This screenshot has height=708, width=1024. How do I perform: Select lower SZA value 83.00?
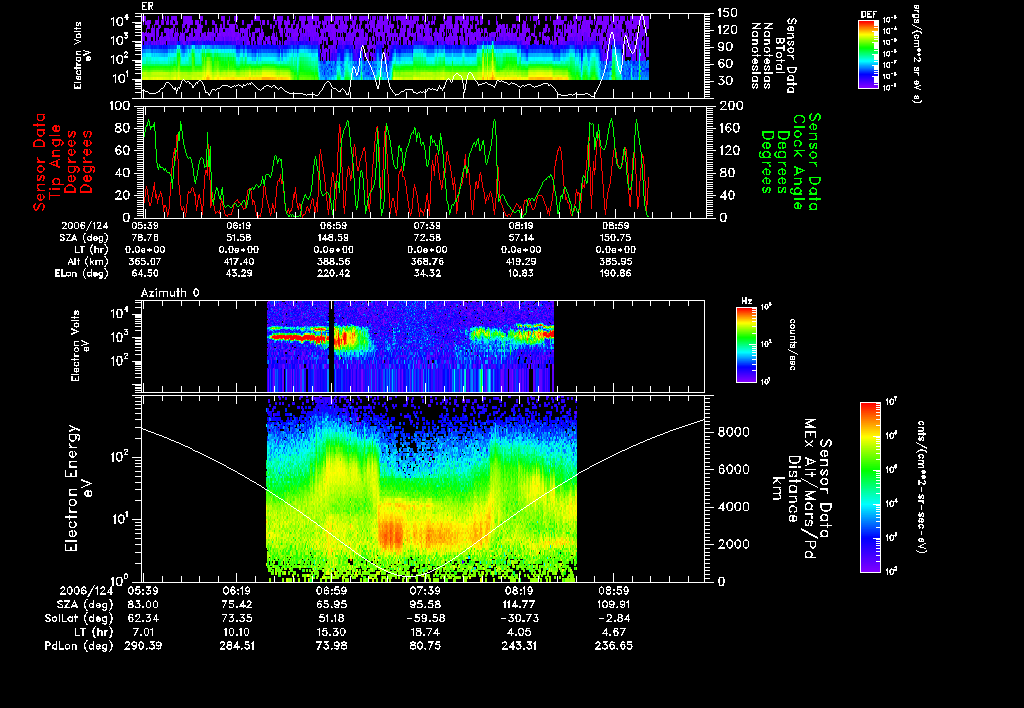coord(143,605)
